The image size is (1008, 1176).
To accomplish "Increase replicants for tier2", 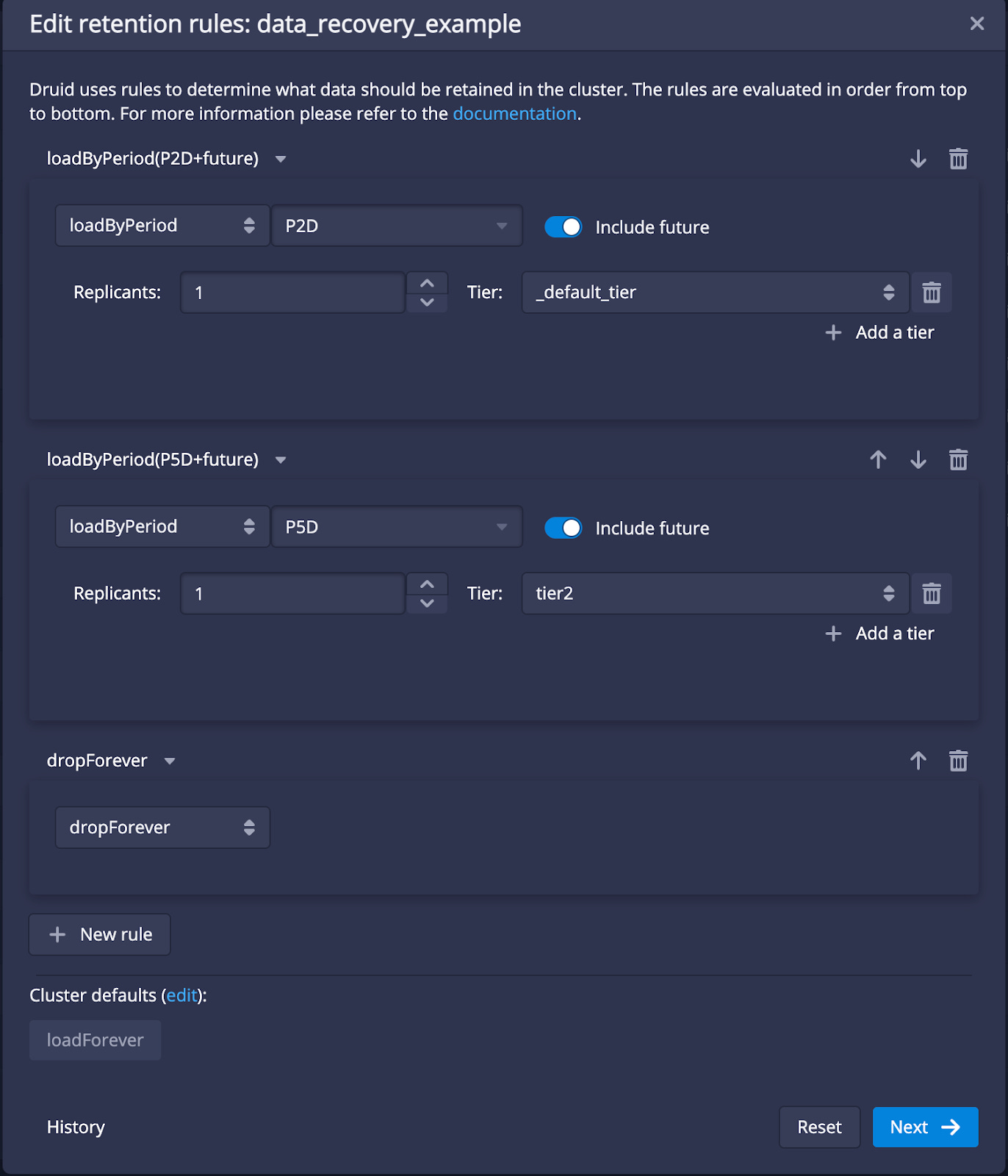I will pos(427,584).
